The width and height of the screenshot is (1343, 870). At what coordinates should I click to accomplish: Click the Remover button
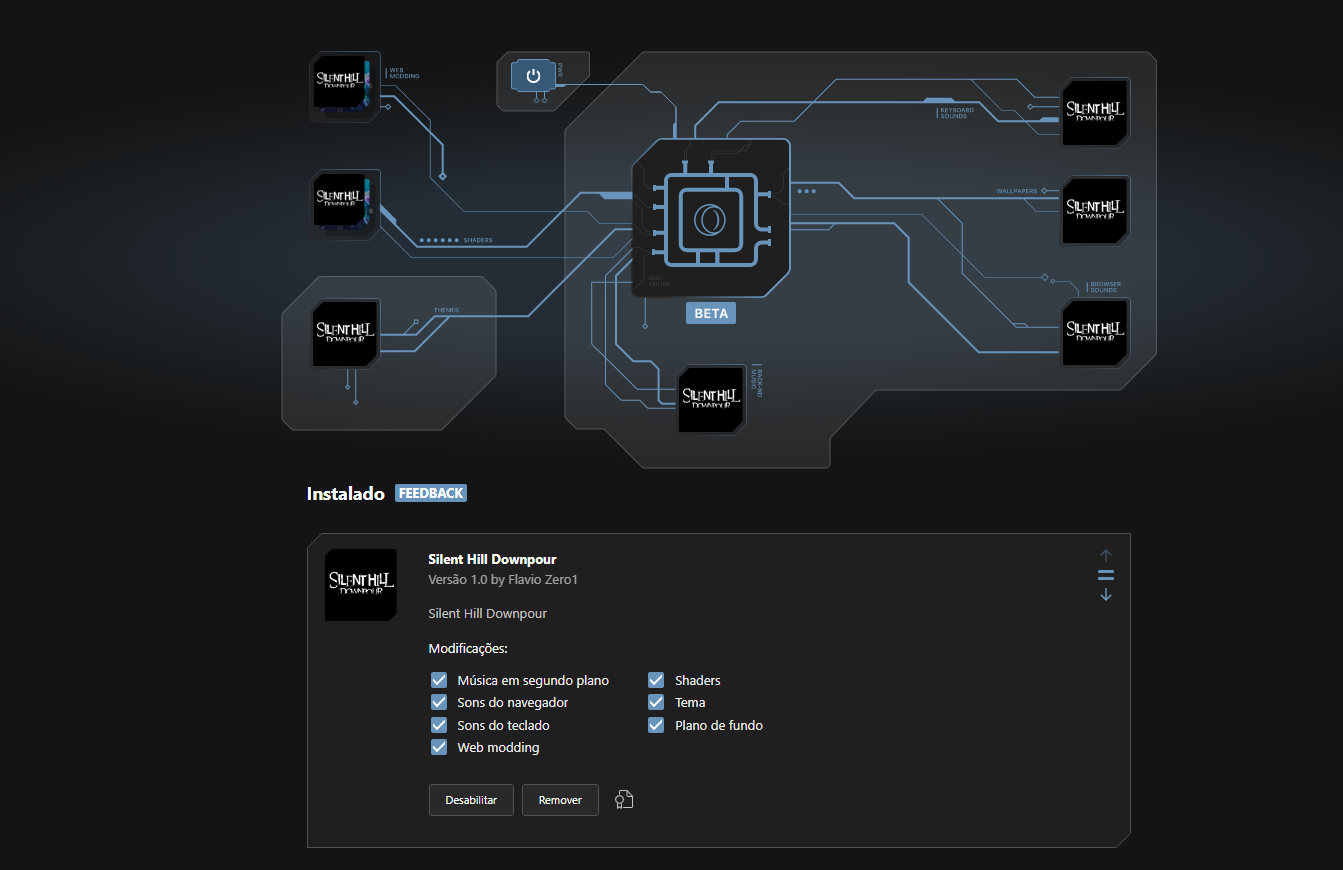click(560, 800)
